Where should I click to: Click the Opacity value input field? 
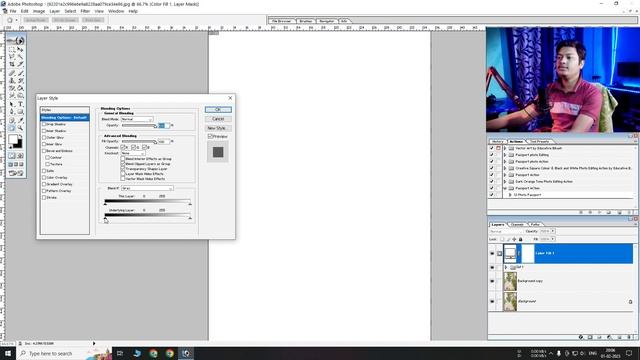pyautogui.click(x=164, y=125)
